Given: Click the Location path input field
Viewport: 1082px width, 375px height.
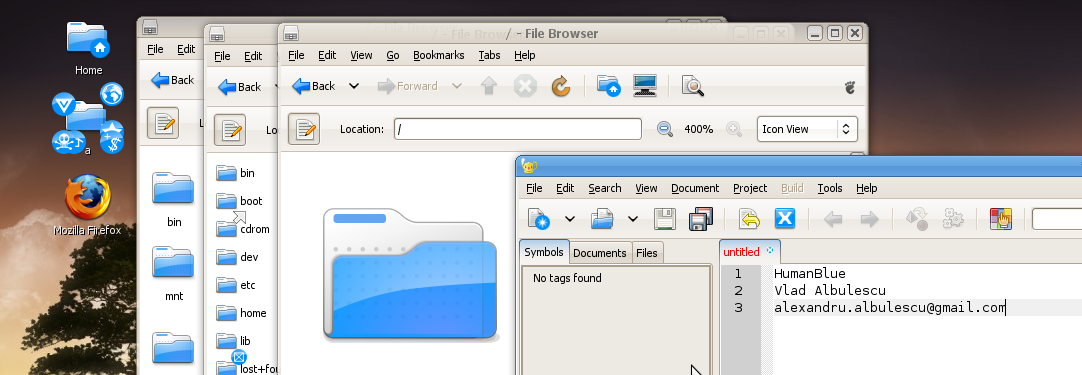Looking at the screenshot, I should coord(518,129).
